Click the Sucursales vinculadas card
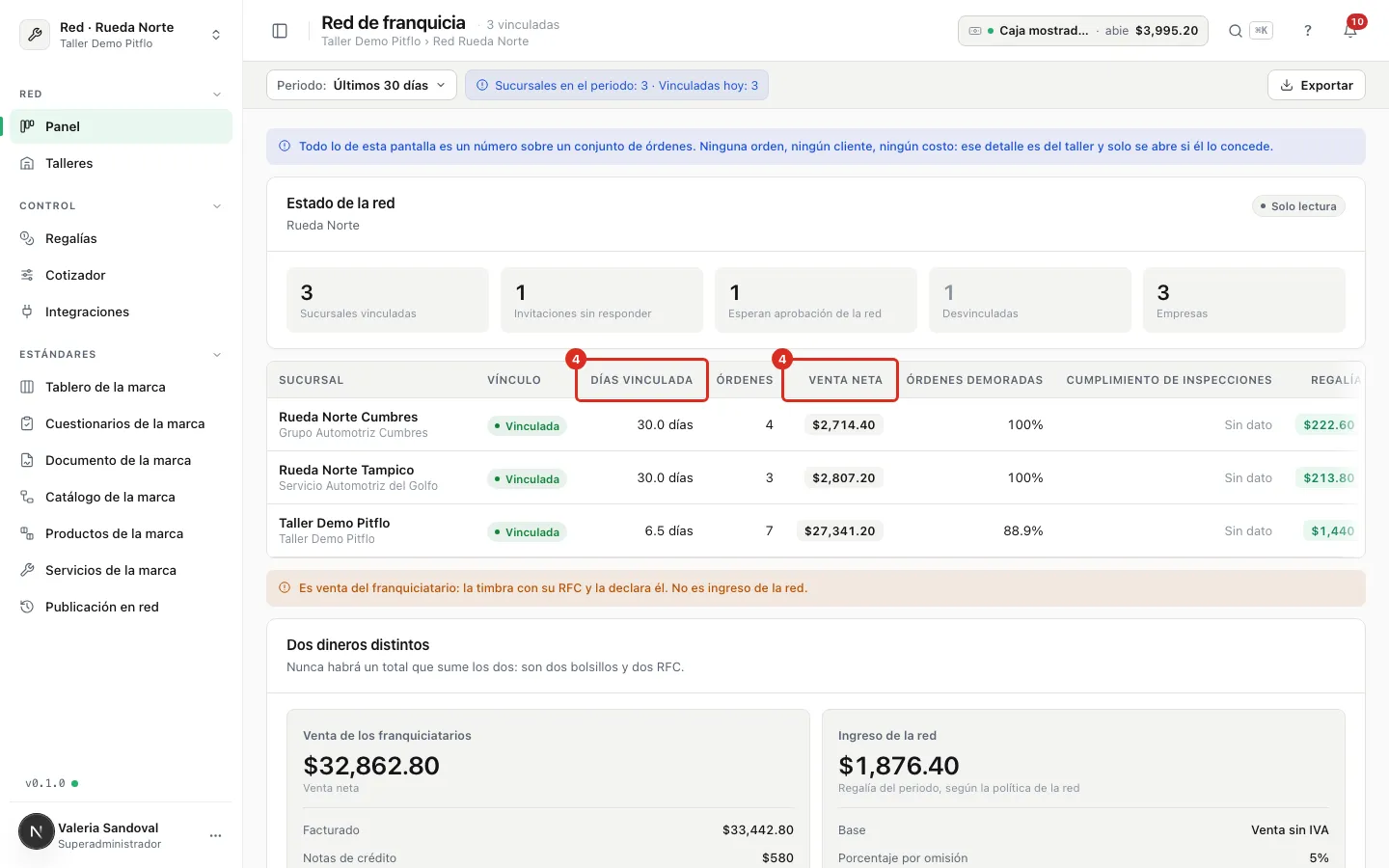 click(388, 300)
